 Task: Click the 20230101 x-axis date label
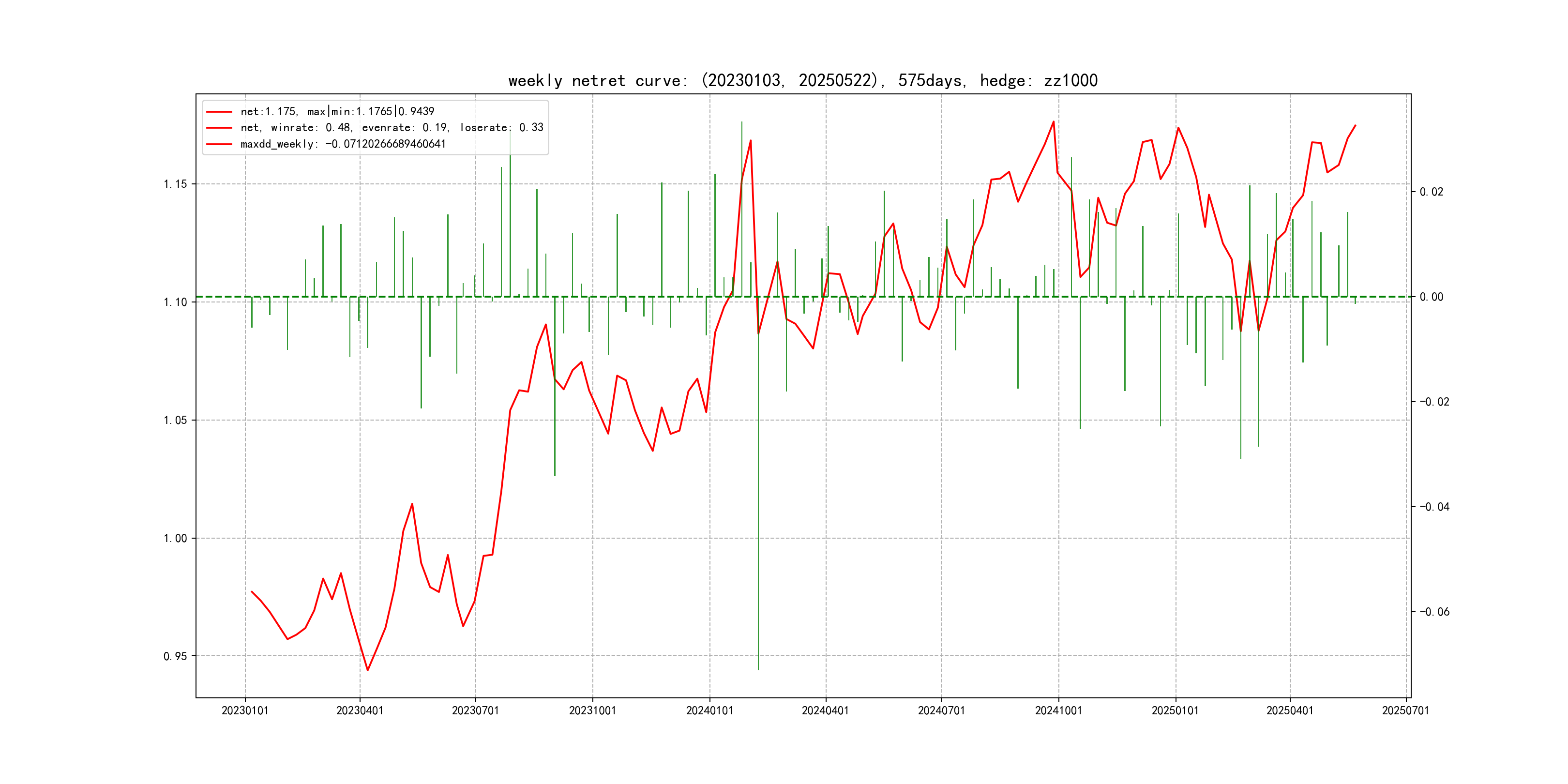pos(245,710)
